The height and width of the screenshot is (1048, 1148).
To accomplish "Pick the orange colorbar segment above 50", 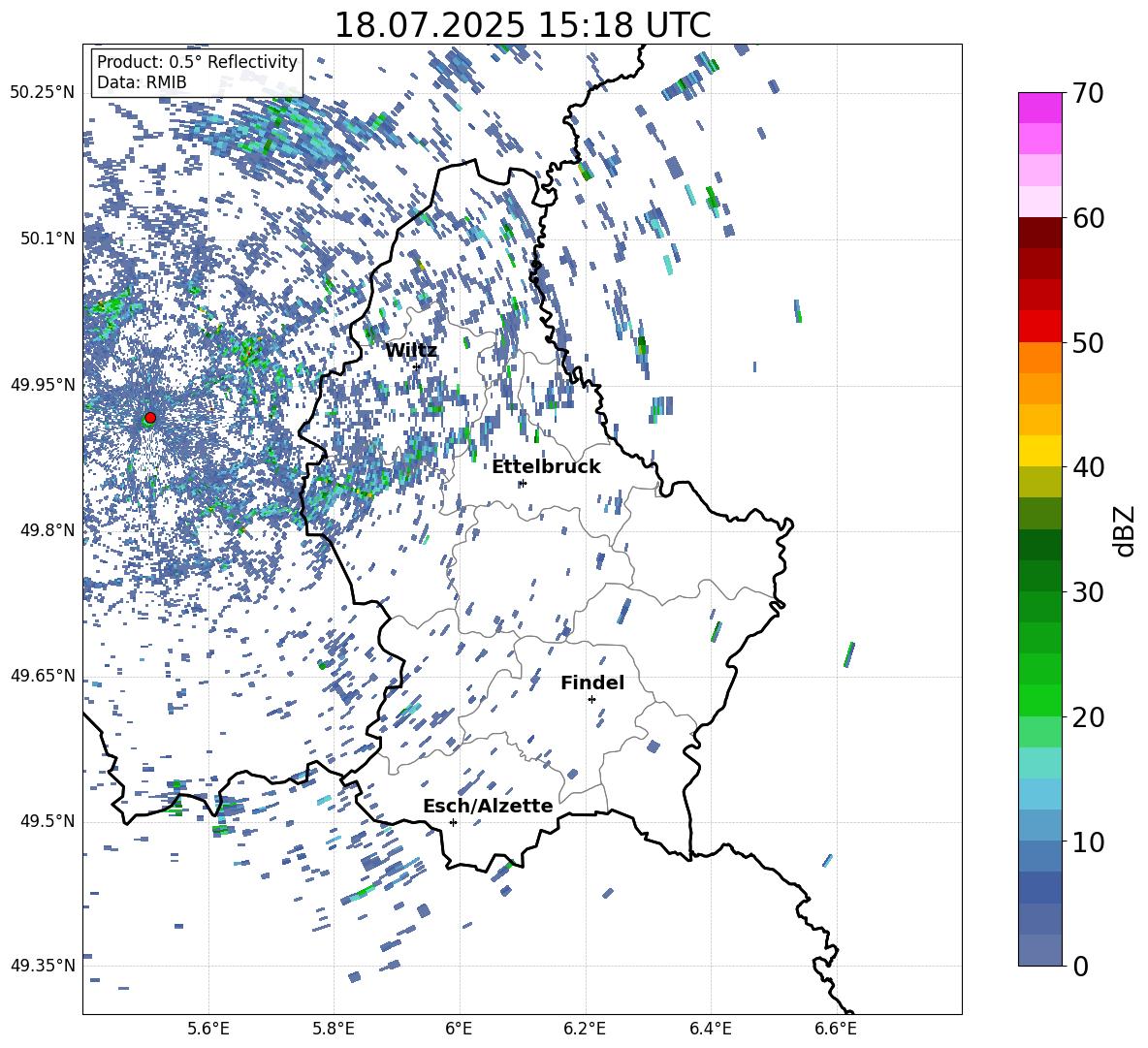I will click(1040, 357).
